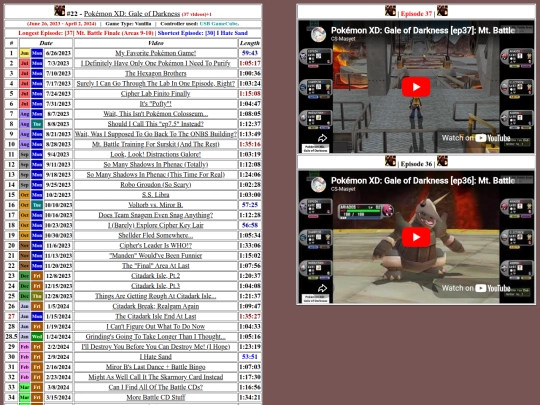Open the channel avatar on the ep36 video
The width and height of the screenshot is (540, 405).
point(318,185)
